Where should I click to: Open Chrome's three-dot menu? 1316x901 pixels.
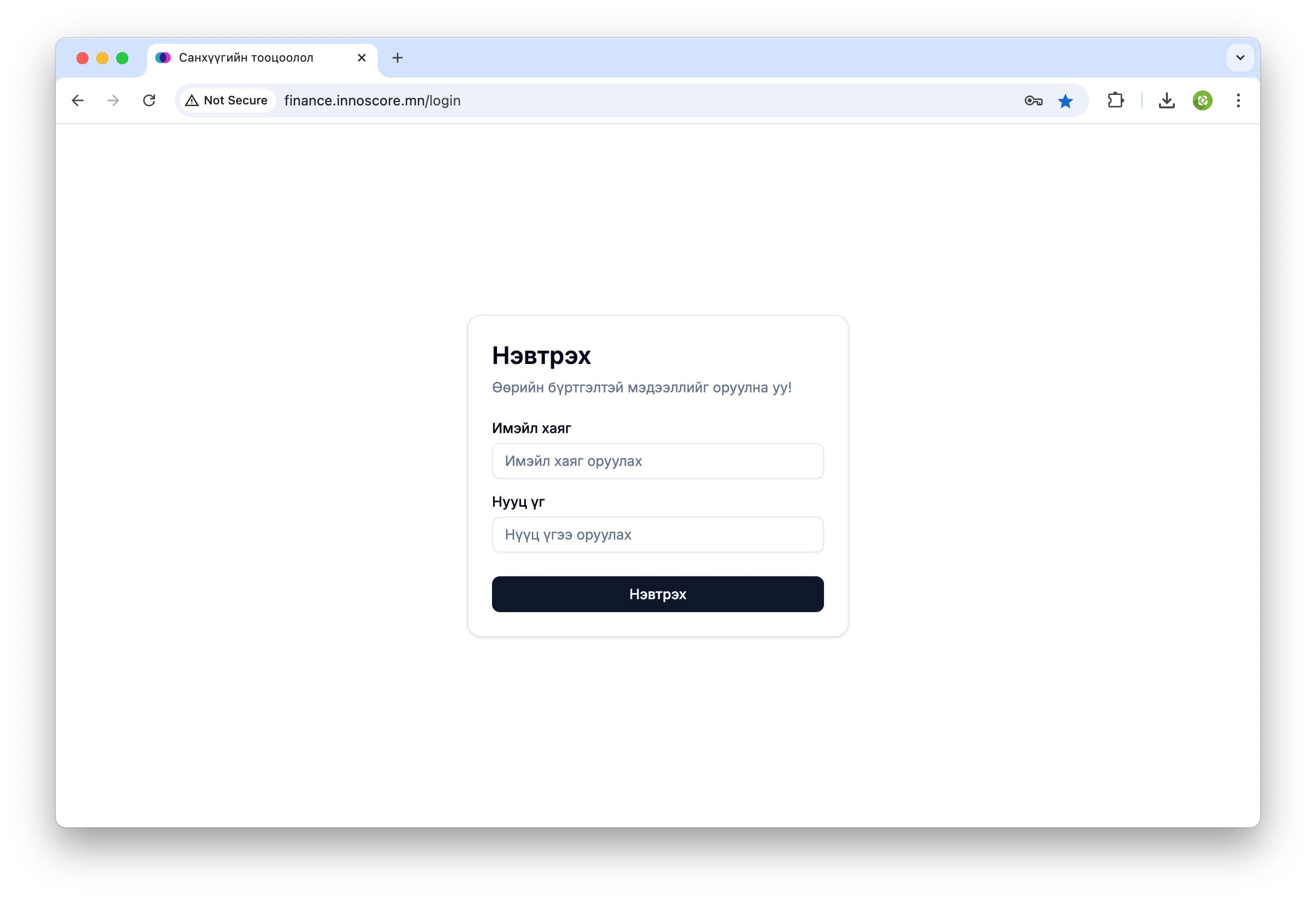(x=1238, y=100)
